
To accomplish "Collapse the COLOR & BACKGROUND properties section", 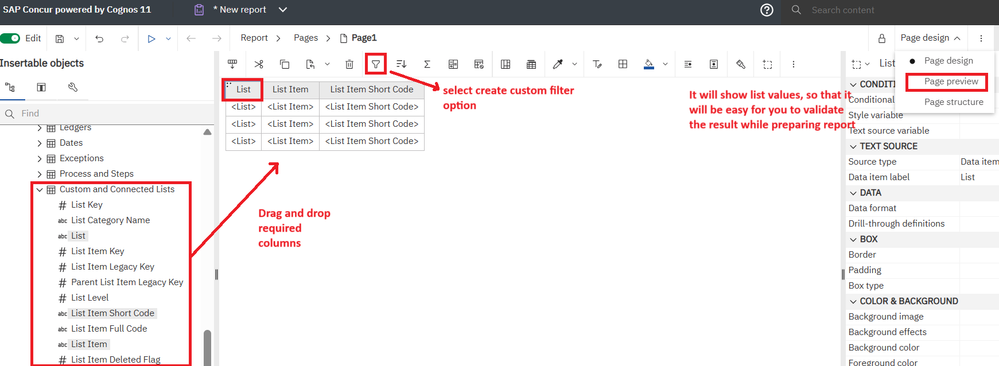I will click(x=852, y=301).
